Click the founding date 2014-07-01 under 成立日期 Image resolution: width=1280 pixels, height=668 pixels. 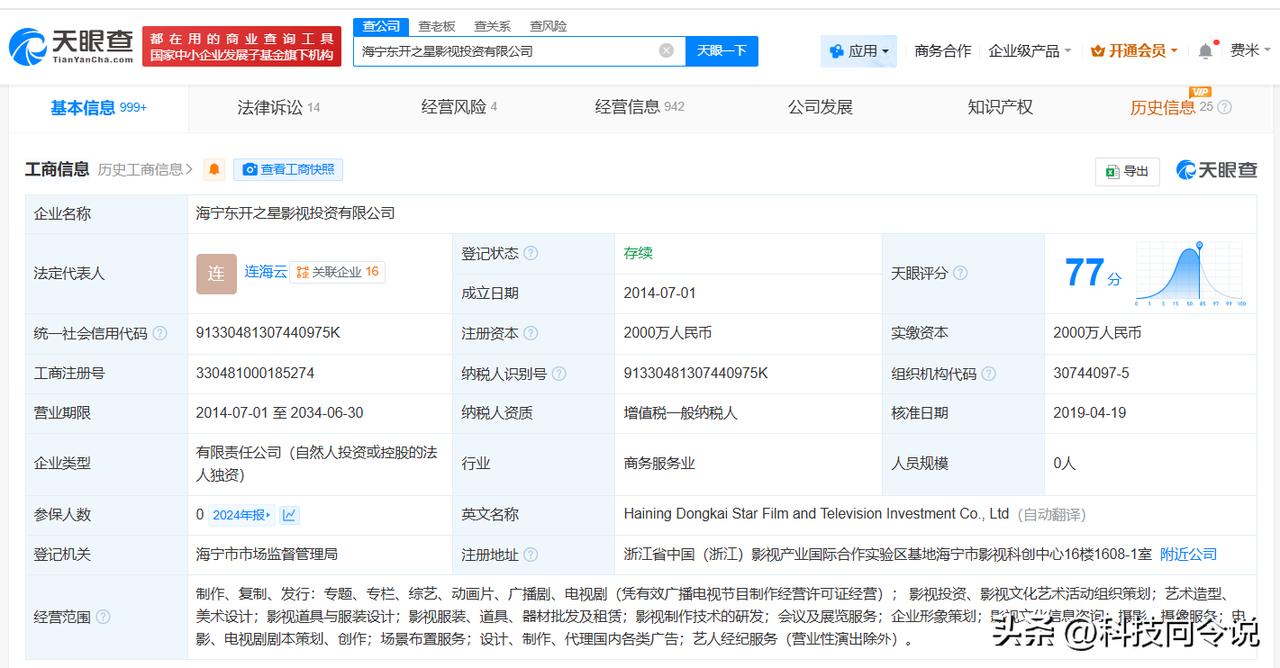tap(660, 293)
